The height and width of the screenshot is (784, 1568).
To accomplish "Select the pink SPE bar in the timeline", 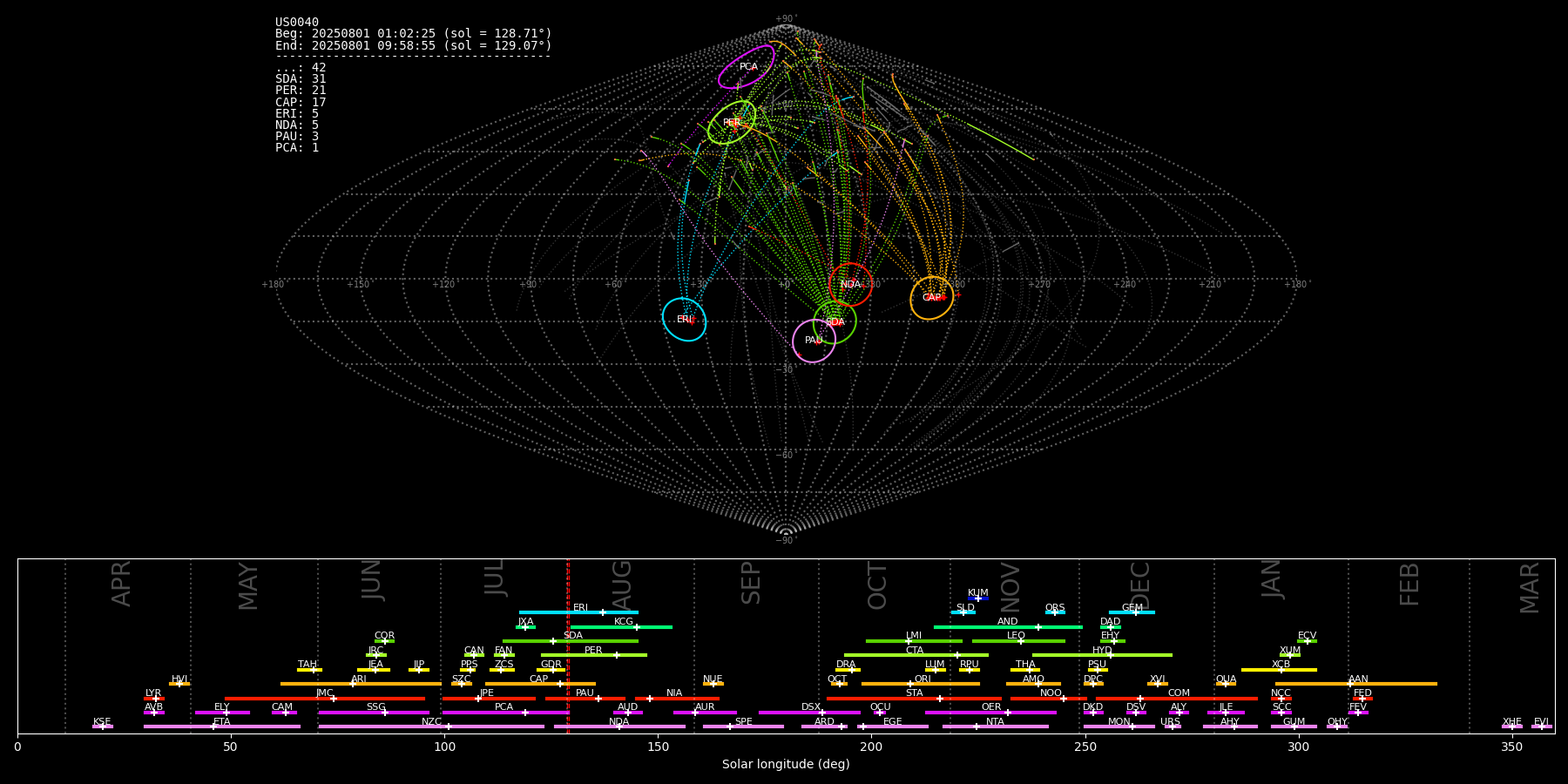I will click(x=743, y=727).
